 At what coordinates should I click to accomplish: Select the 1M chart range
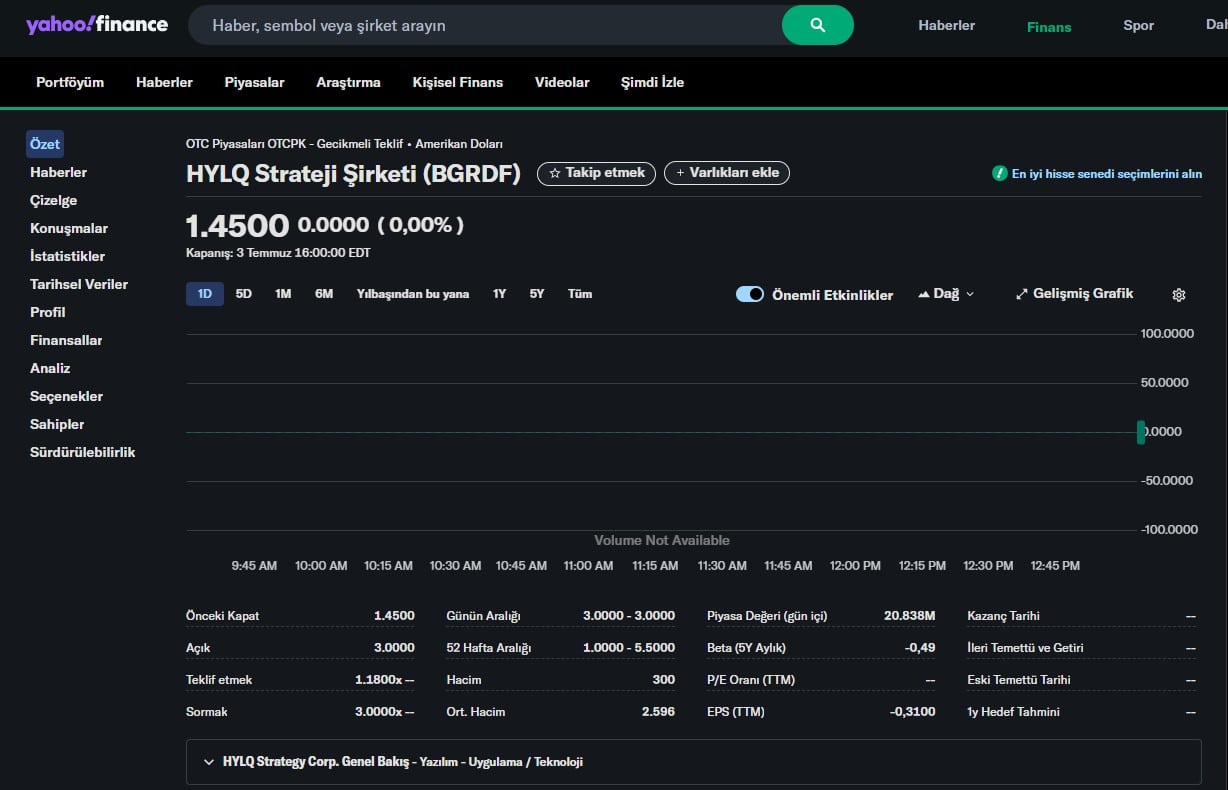283,294
